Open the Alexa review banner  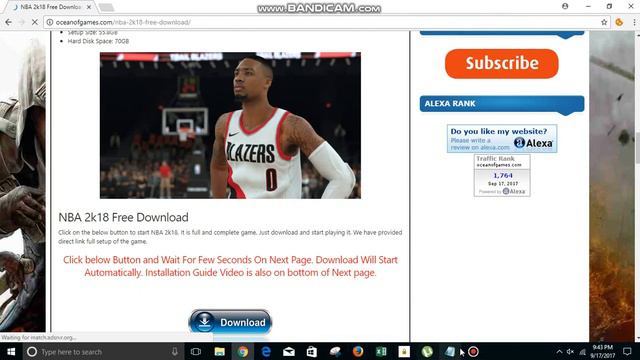pyautogui.click(x=502, y=139)
